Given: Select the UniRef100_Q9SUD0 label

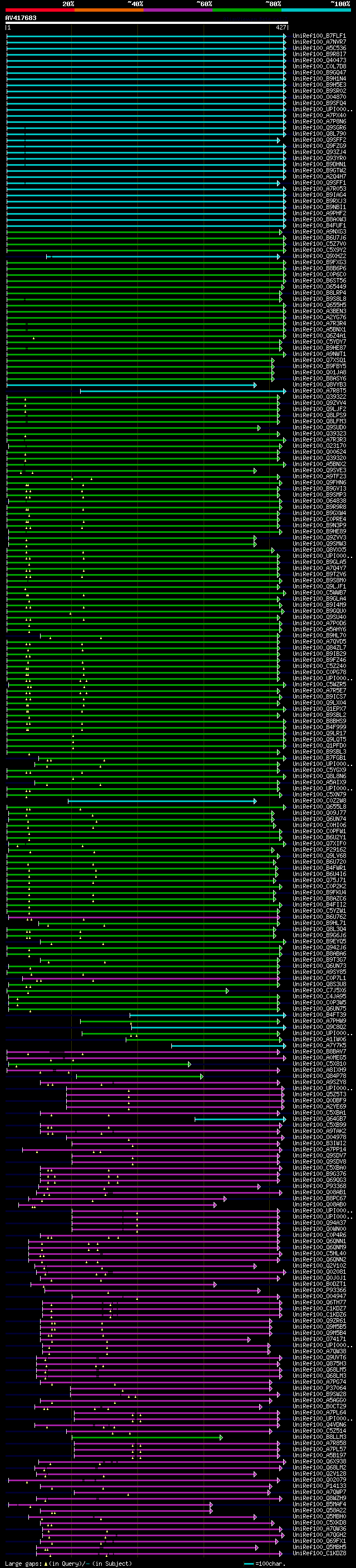Looking at the screenshot, I should coord(319,428).
